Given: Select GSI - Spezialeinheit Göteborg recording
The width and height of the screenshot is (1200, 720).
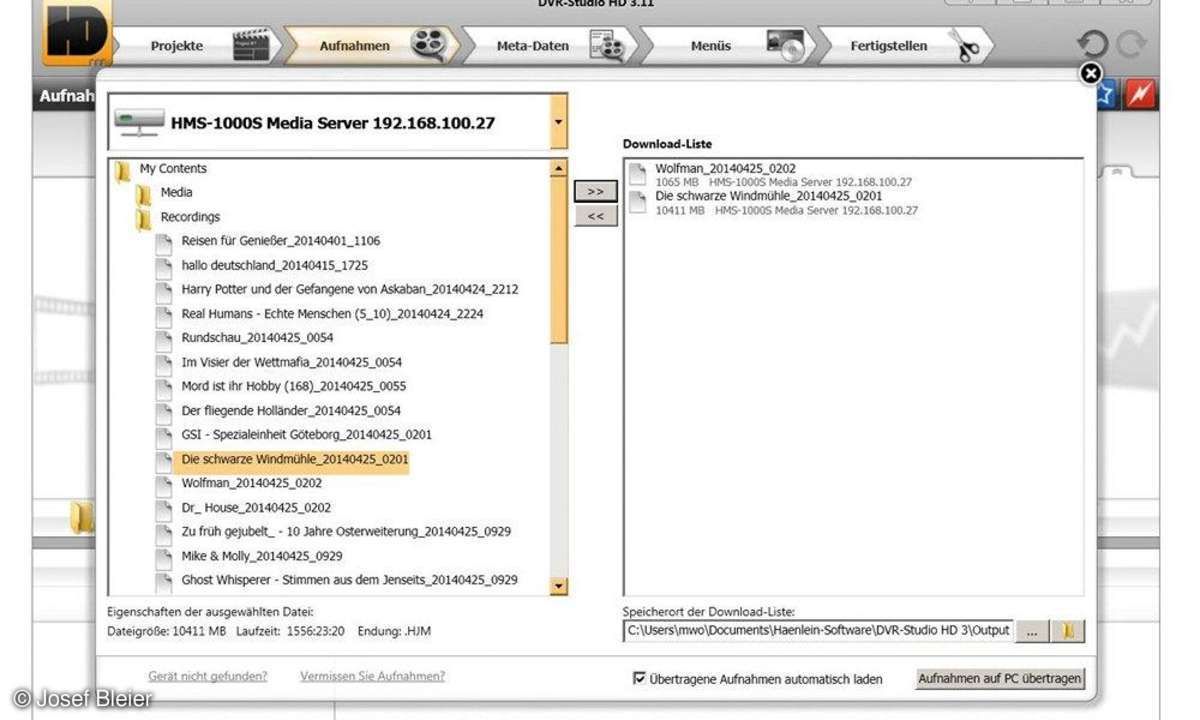Looking at the screenshot, I should pyautogui.click(x=307, y=435).
